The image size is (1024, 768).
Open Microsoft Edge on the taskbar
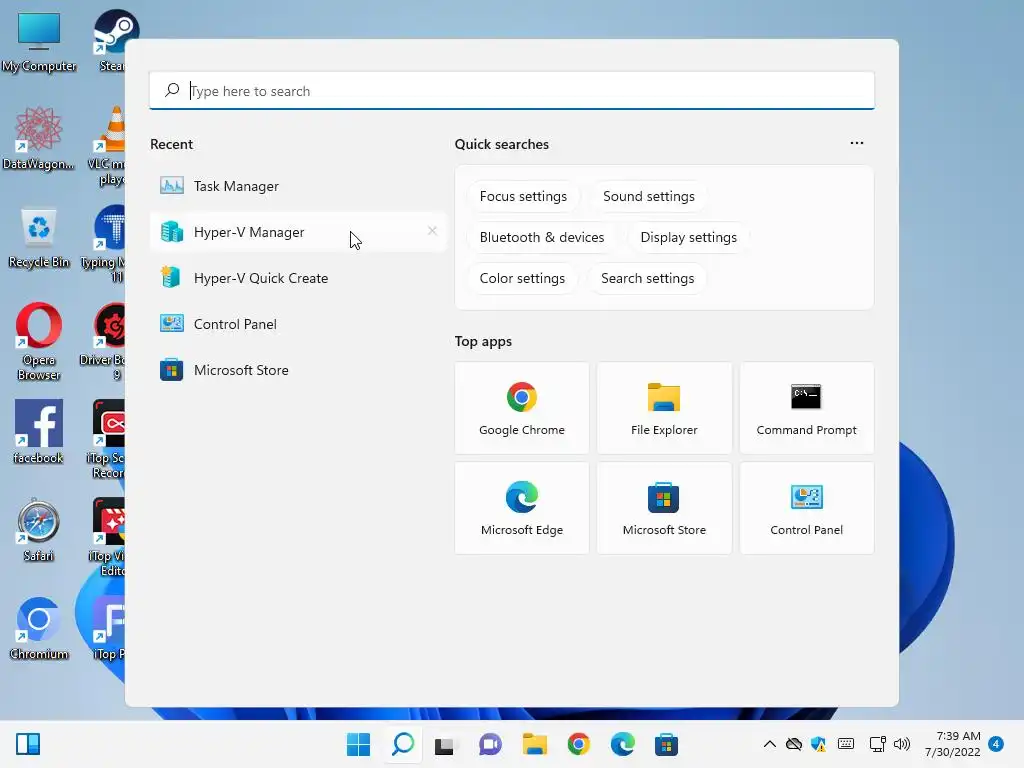pos(622,744)
